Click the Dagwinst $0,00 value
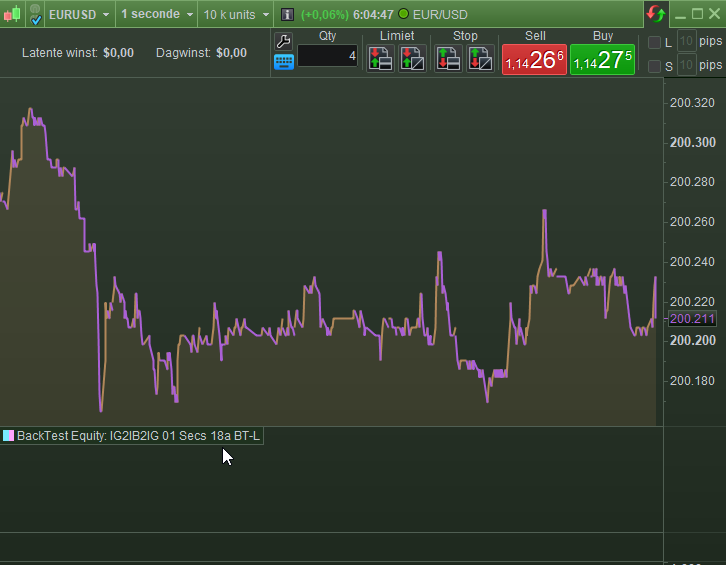The image size is (726, 565). [x=232, y=53]
